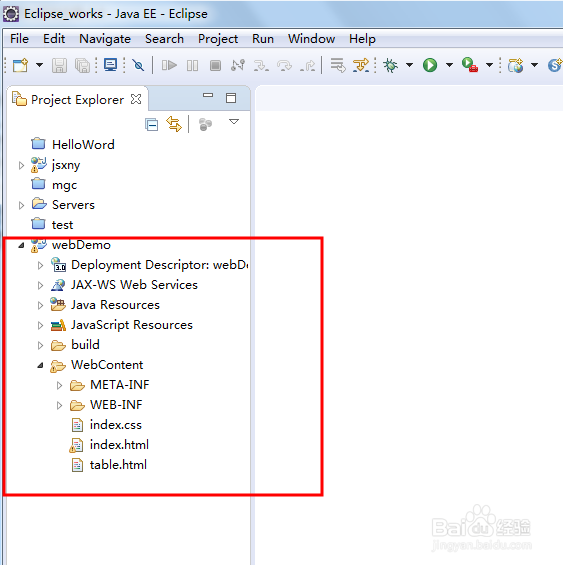This screenshot has width=563, height=565.
Task: Click the Save toolbar icon
Action: click(x=59, y=66)
